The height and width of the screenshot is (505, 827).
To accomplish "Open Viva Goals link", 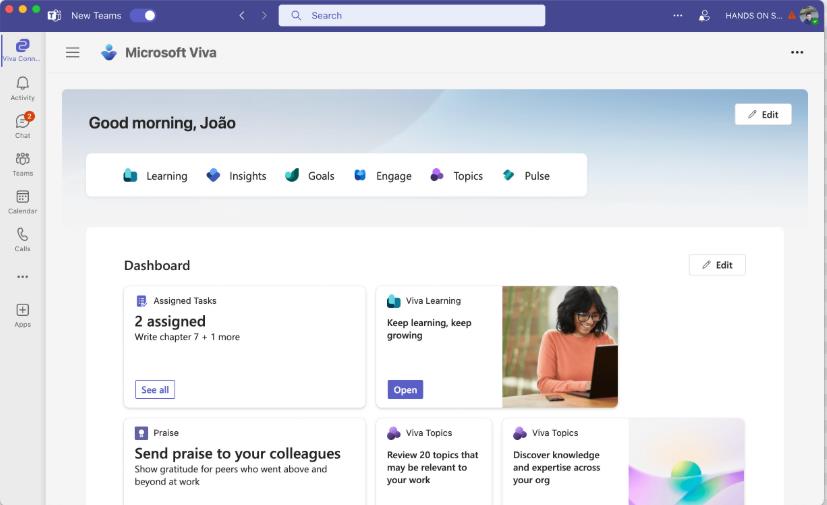I will [310, 176].
